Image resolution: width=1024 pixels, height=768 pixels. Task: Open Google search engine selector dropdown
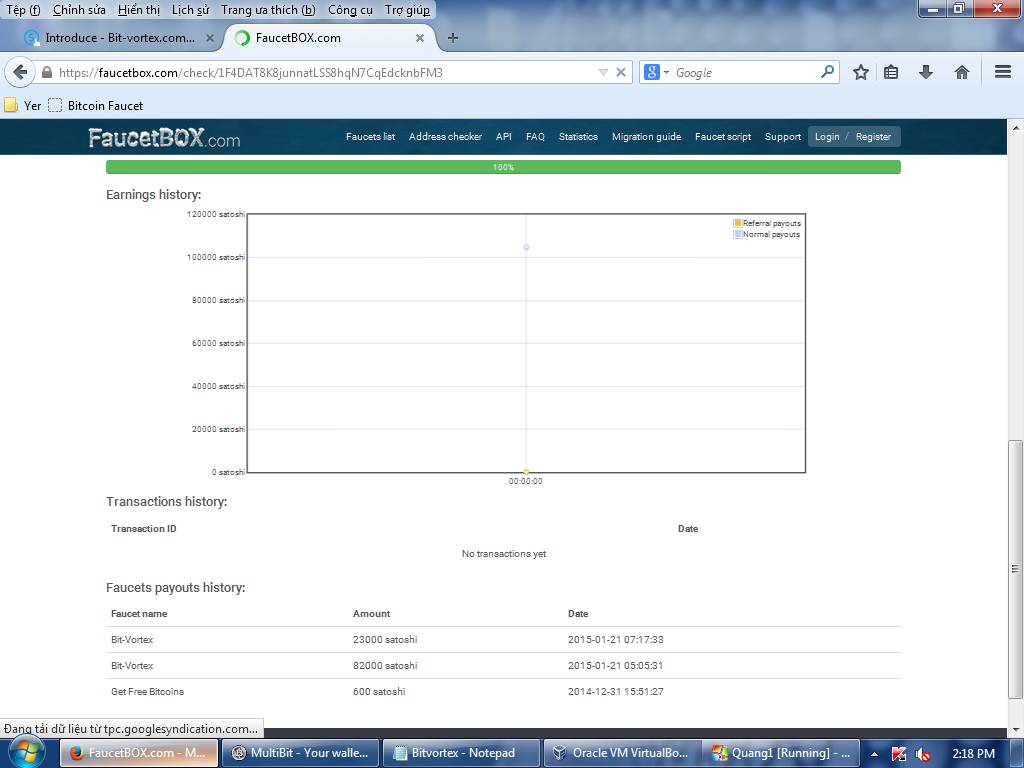tap(656, 72)
